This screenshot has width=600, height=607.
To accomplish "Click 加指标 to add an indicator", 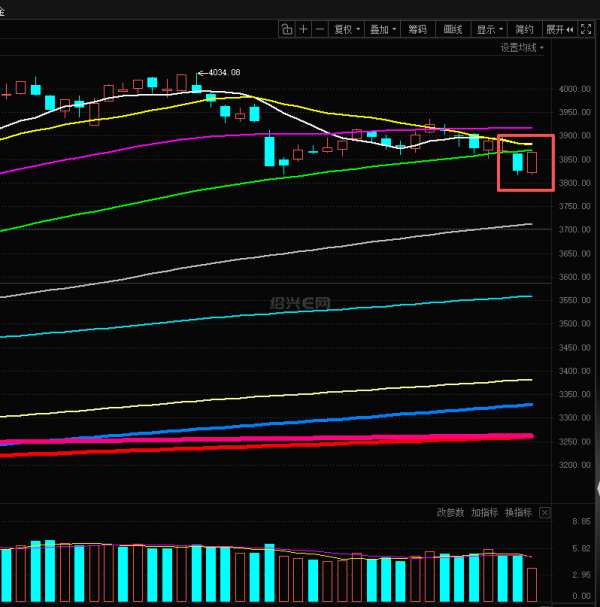I will (x=484, y=512).
